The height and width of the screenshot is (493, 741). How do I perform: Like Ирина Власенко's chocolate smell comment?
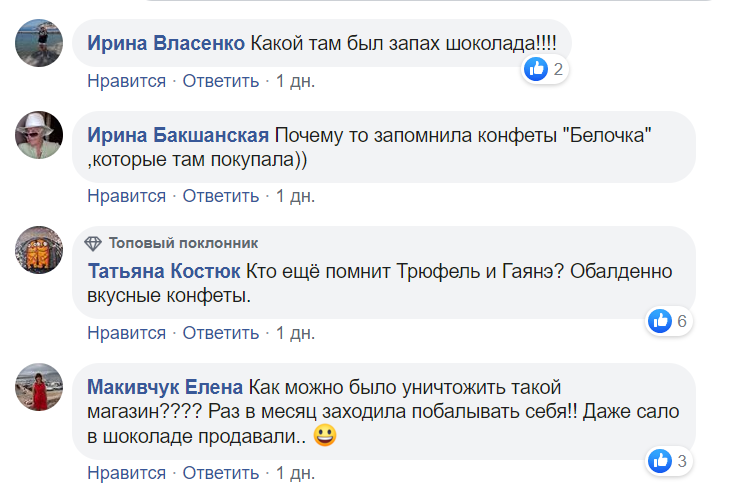(126, 81)
